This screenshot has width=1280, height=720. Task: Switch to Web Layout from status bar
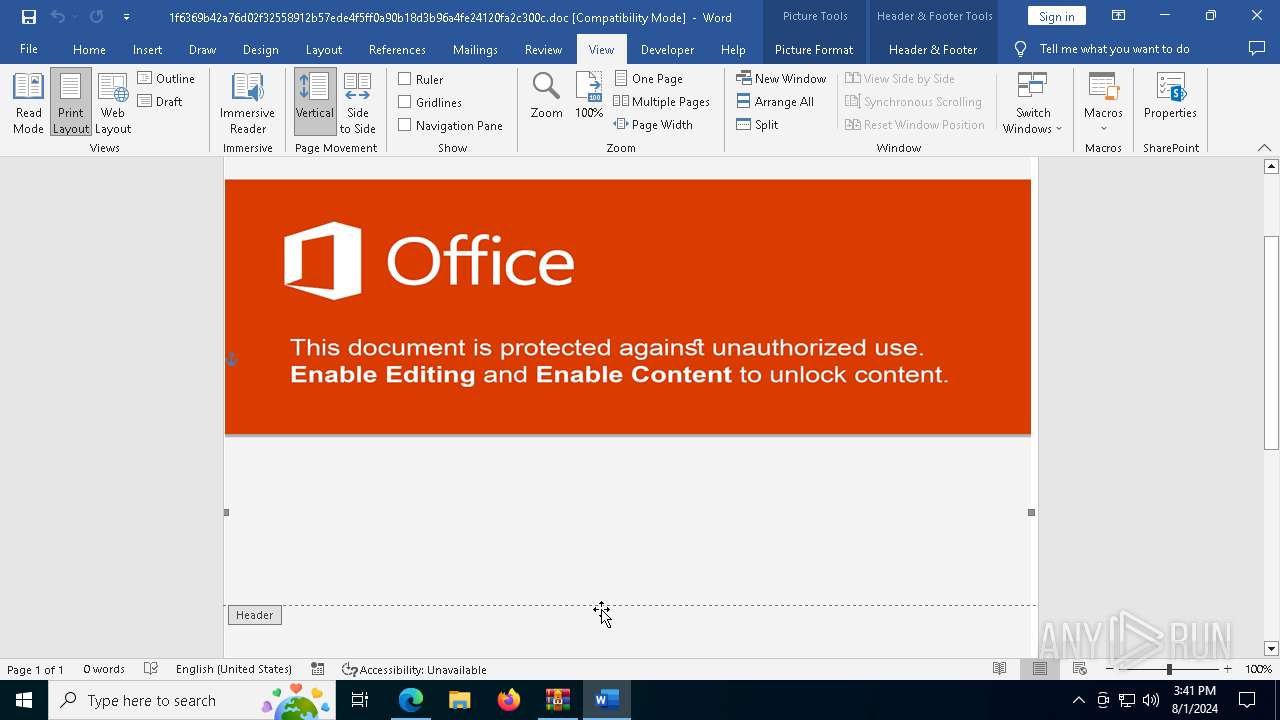tap(1079, 669)
